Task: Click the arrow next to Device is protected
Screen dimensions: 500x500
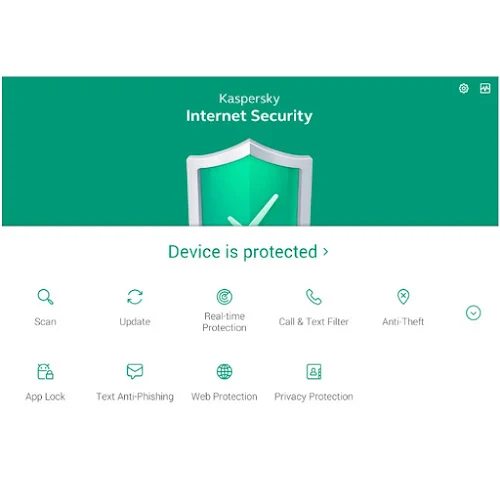Action: coord(326,252)
